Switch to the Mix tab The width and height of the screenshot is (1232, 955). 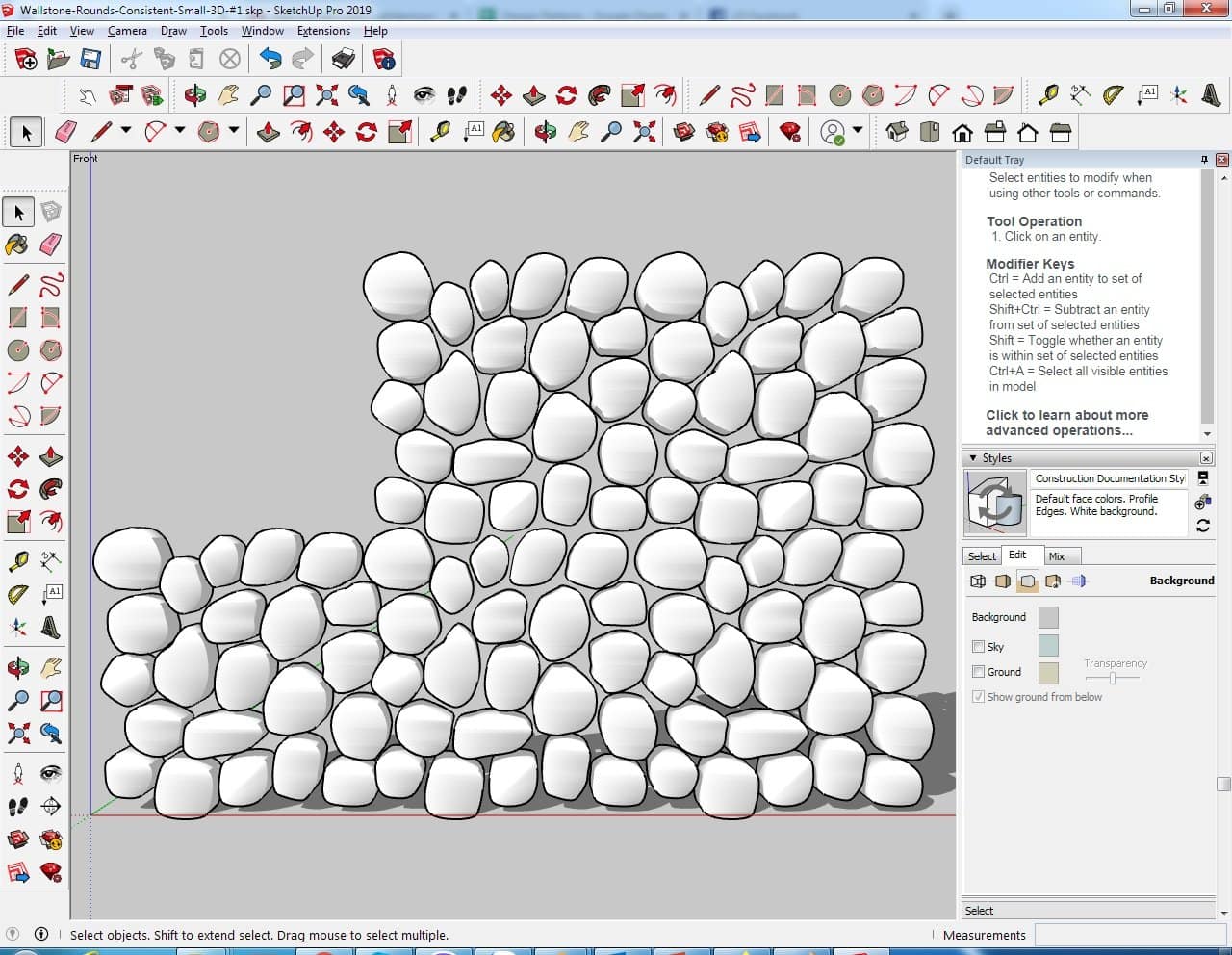(x=1057, y=556)
